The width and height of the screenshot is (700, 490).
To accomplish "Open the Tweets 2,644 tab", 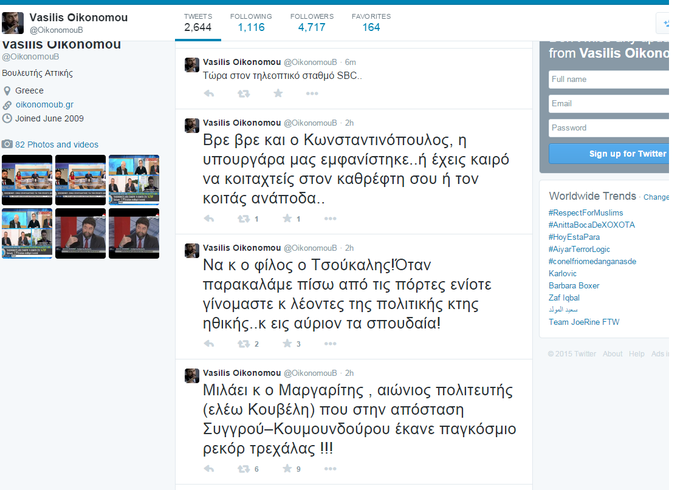I will coord(198,23).
